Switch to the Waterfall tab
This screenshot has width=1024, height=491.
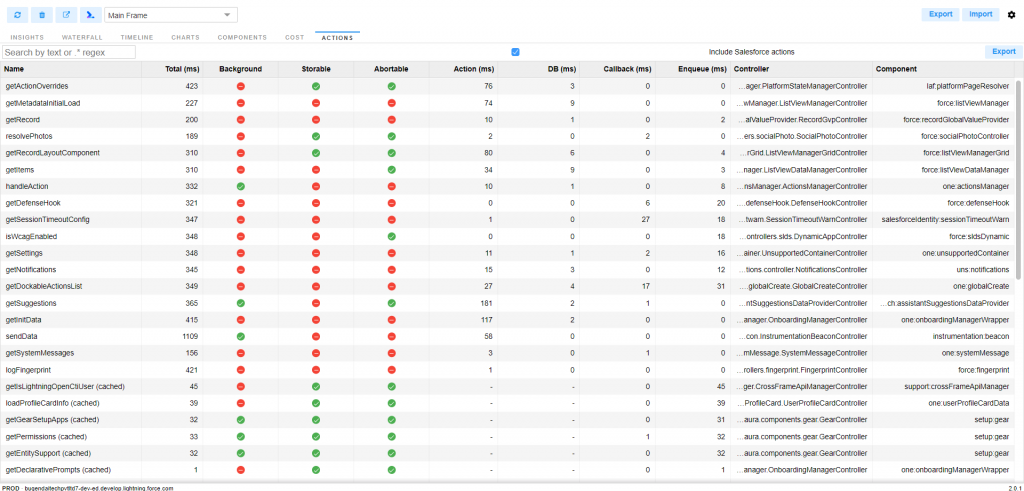(82, 37)
